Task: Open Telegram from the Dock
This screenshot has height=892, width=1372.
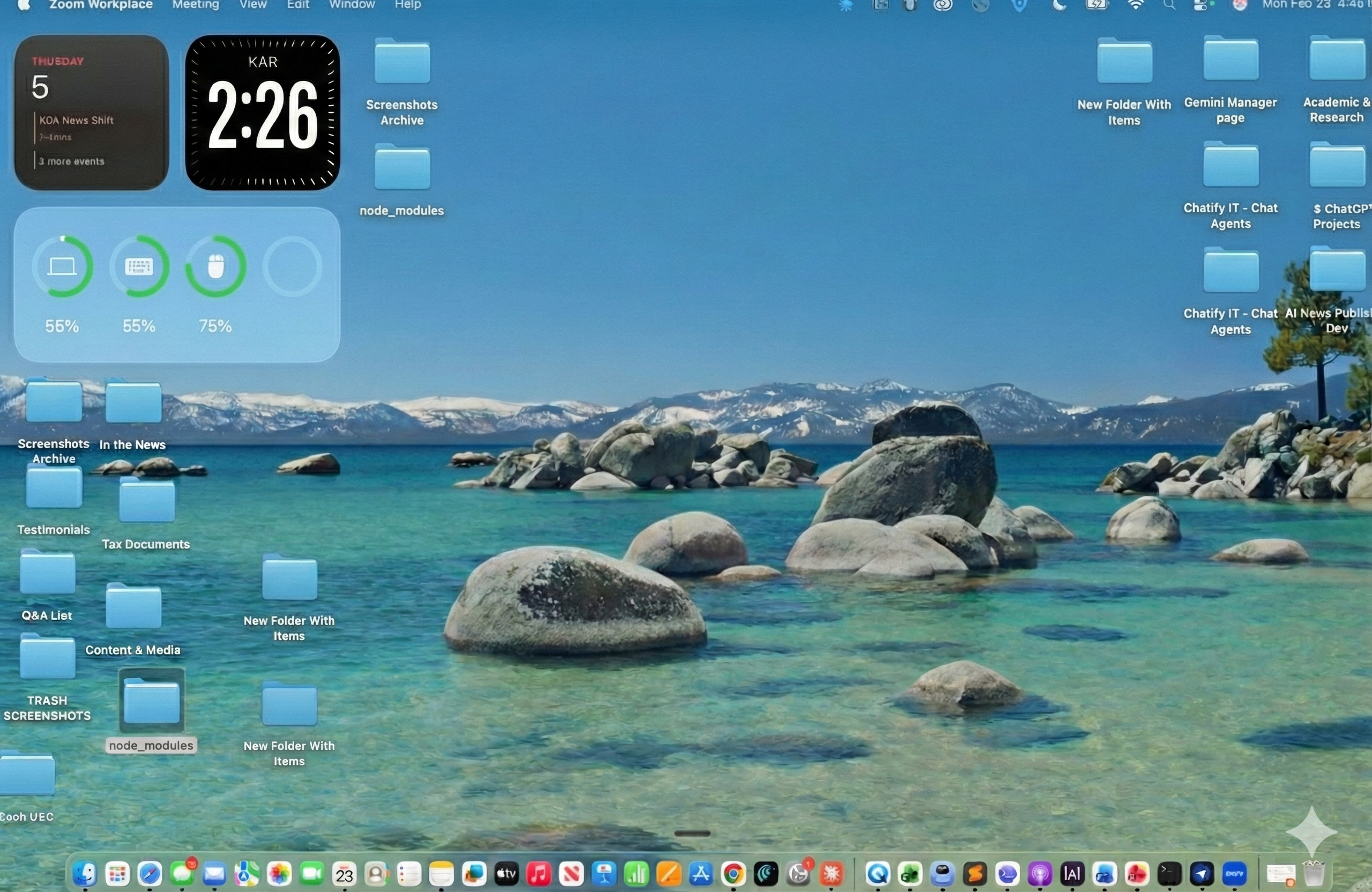Action: pos(1202,874)
